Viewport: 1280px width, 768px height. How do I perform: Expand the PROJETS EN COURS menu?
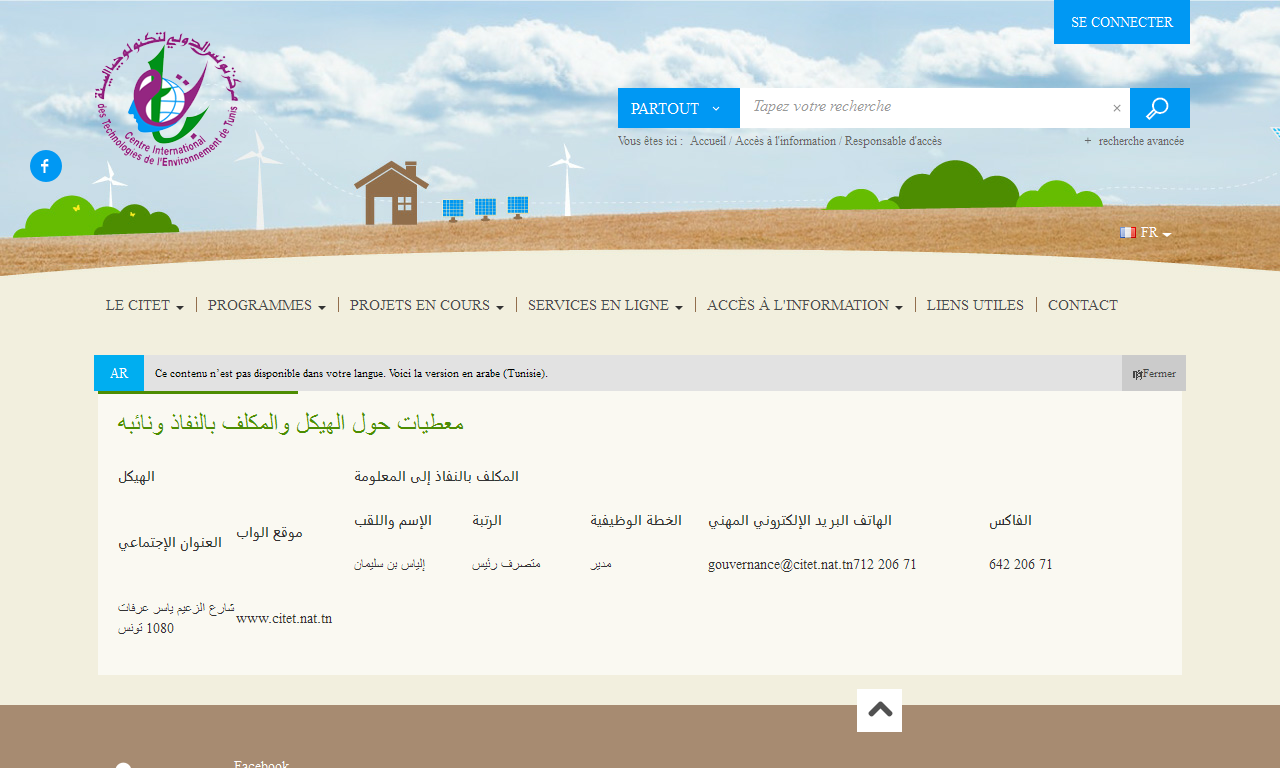[x=427, y=305]
